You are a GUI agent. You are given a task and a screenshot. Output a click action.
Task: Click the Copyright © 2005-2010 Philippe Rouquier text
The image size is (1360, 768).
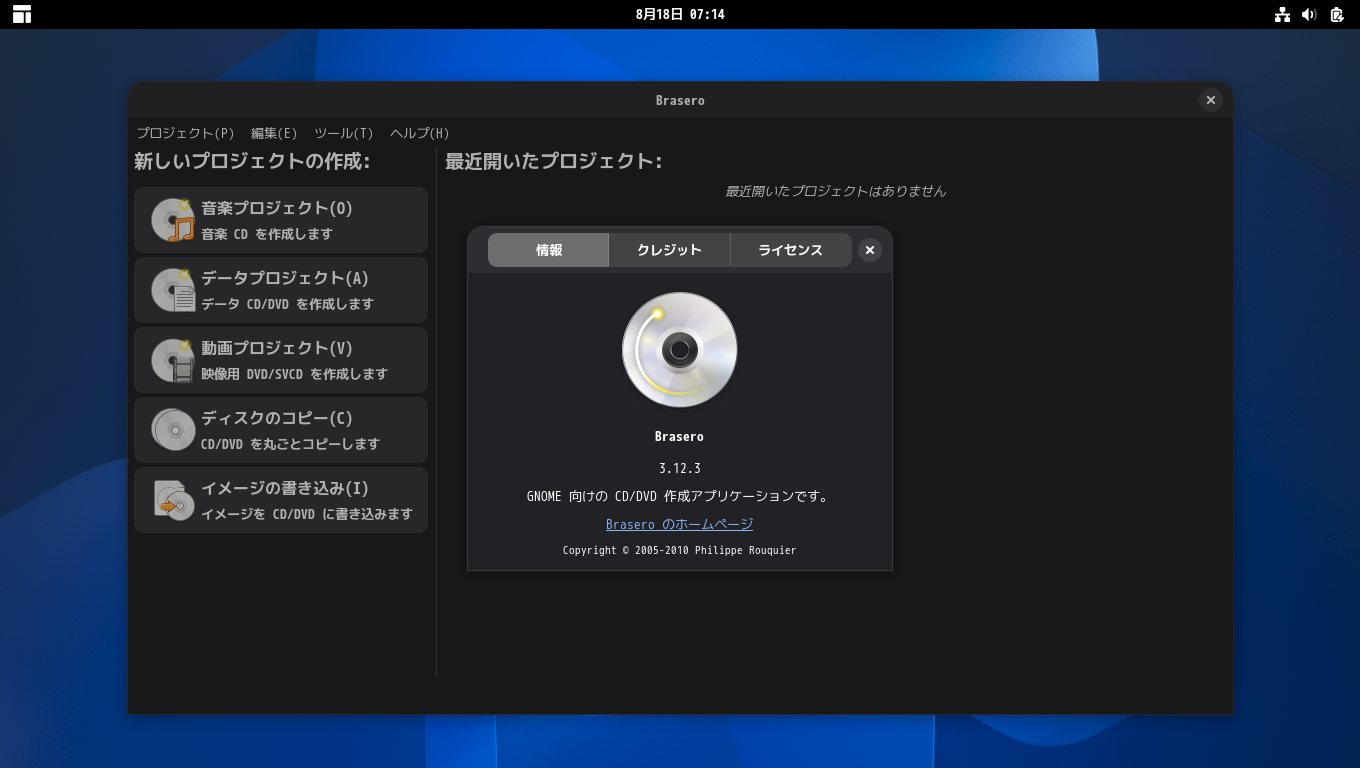pos(680,550)
